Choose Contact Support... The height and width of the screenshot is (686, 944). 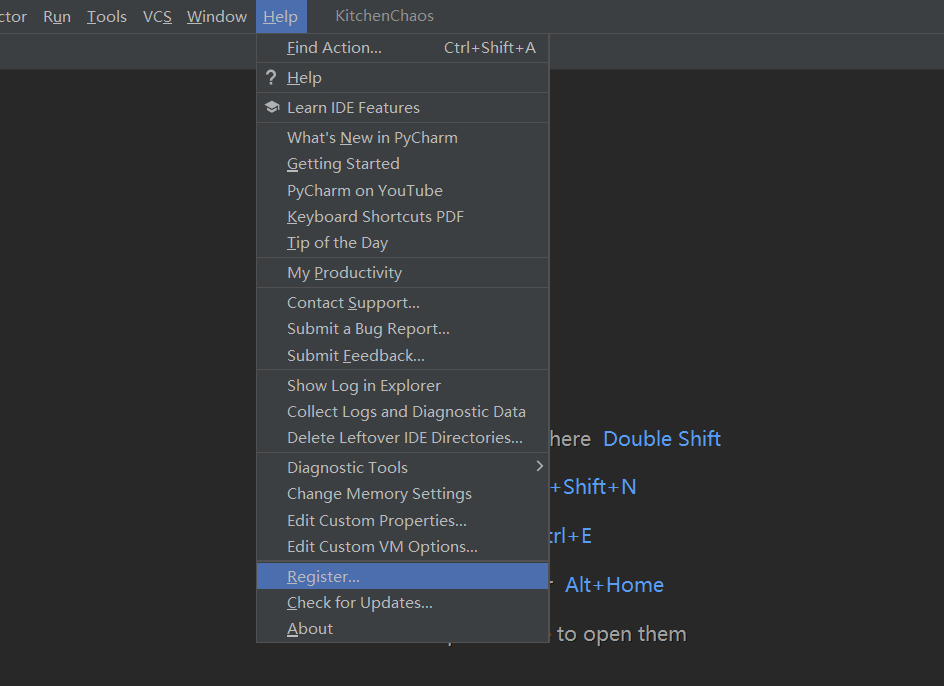[403, 302]
